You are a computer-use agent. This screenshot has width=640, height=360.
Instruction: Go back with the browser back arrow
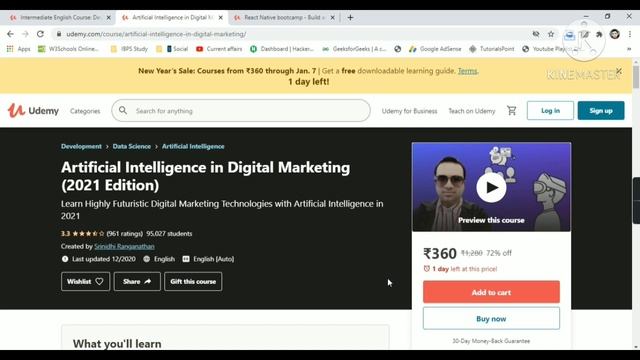[x=11, y=34]
